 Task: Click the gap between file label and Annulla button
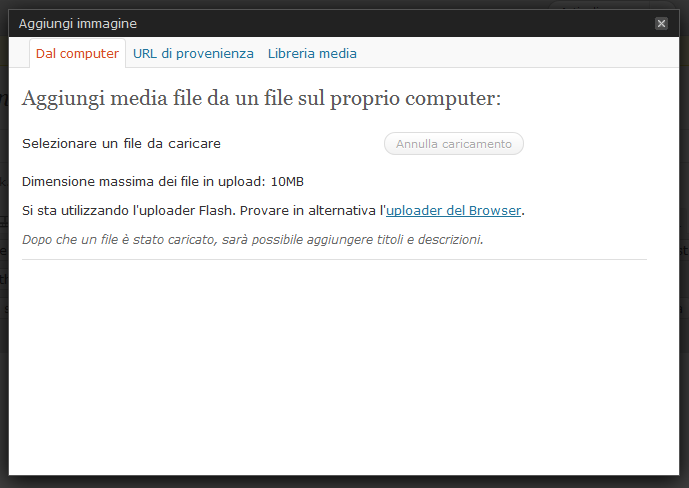coord(300,144)
